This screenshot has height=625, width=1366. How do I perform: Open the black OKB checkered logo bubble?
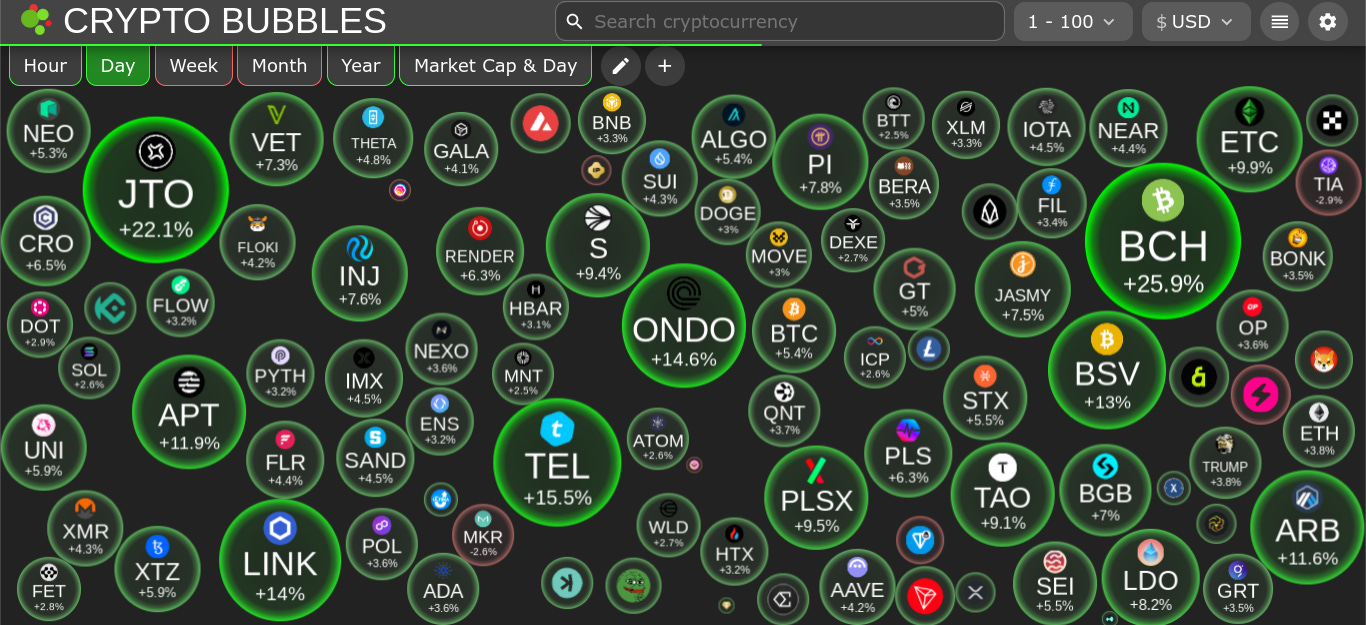pyautogui.click(x=1332, y=120)
